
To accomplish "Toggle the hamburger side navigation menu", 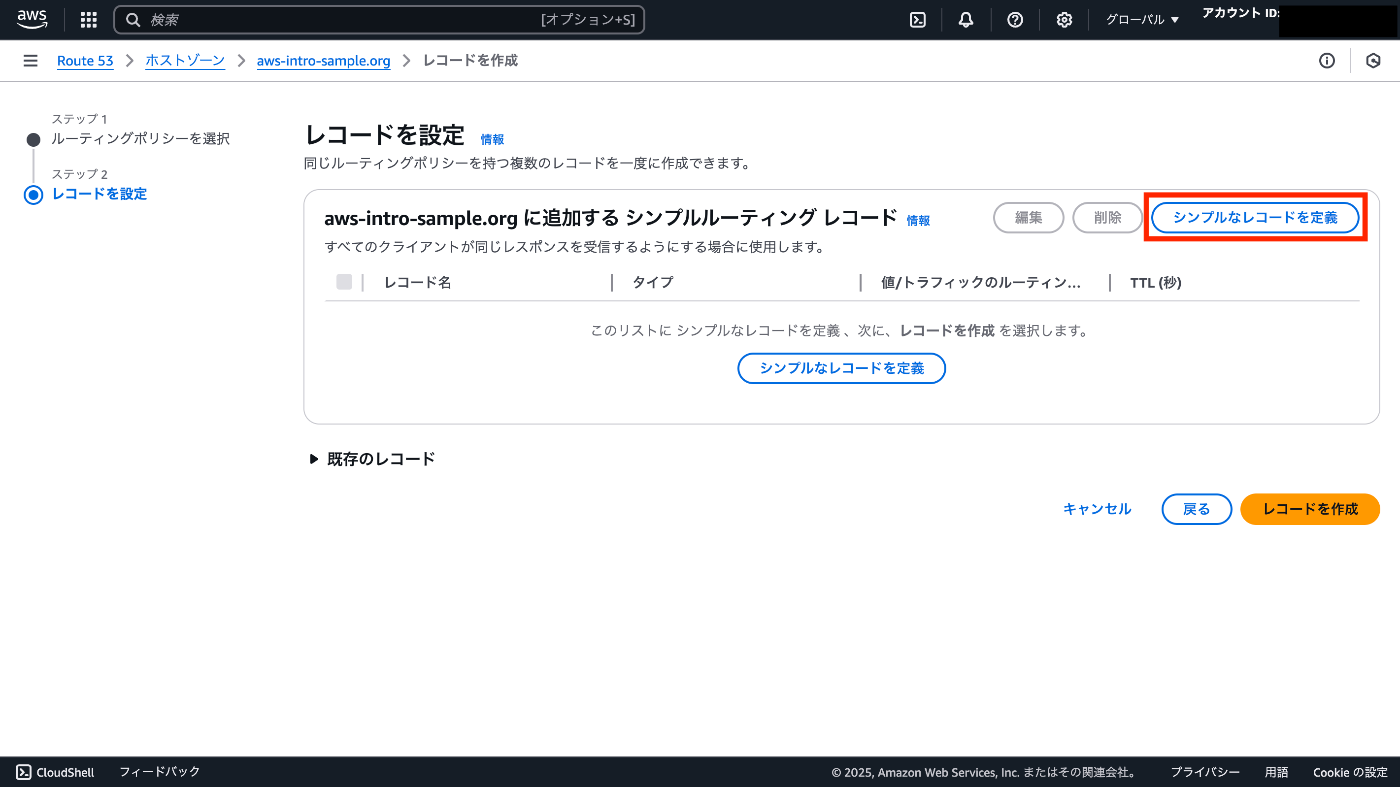I will (x=30, y=61).
